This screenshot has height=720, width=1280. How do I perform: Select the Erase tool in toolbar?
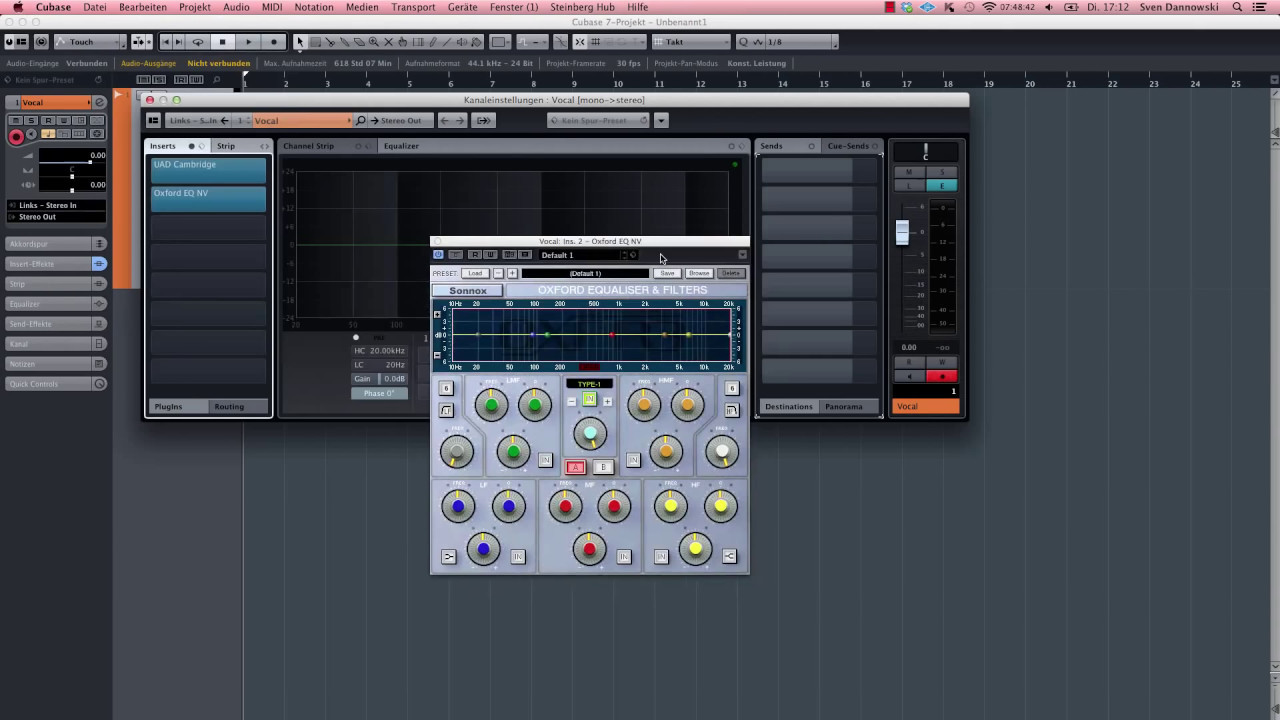click(x=359, y=42)
